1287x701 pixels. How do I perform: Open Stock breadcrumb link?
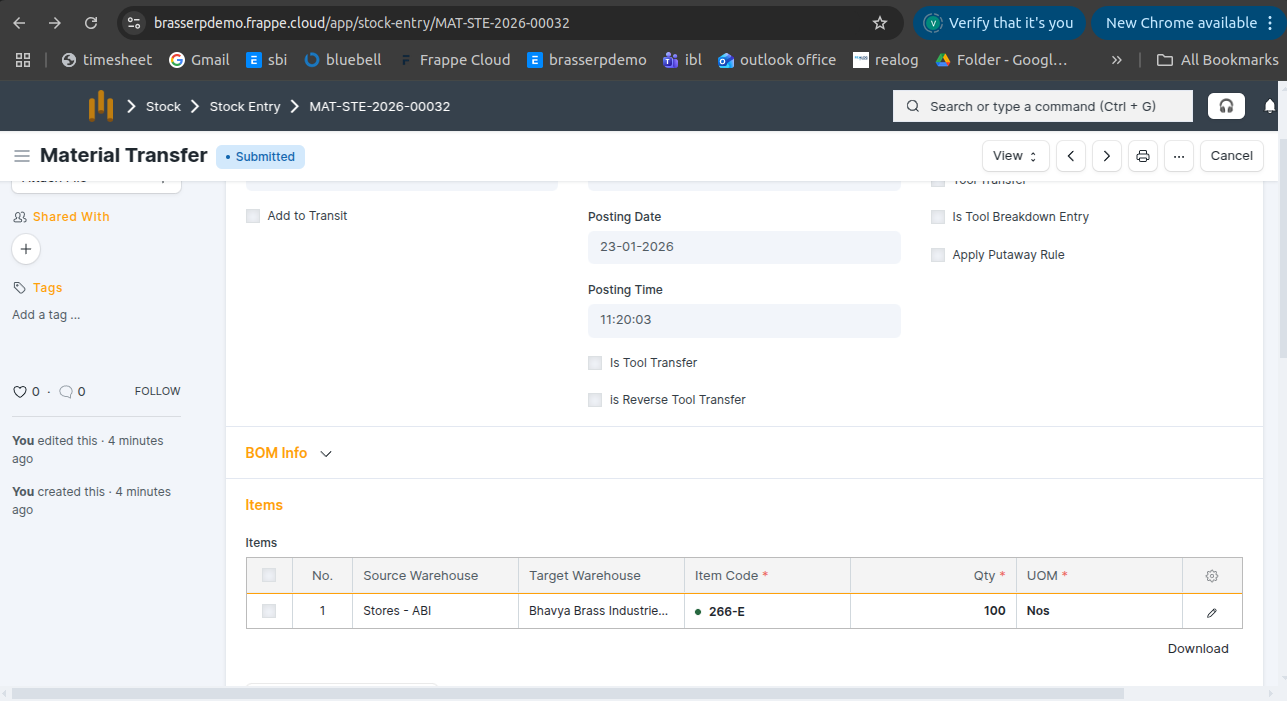coord(163,106)
